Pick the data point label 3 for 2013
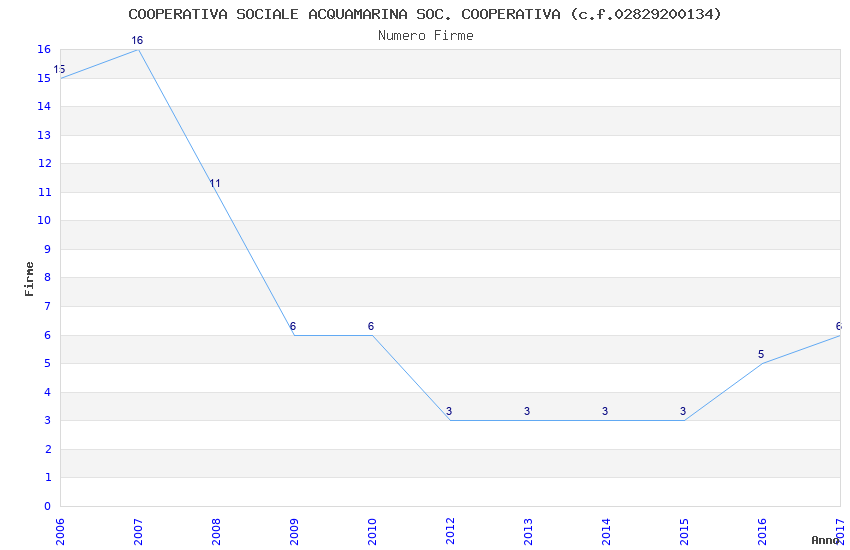850x550 pixels. pyautogui.click(x=527, y=411)
